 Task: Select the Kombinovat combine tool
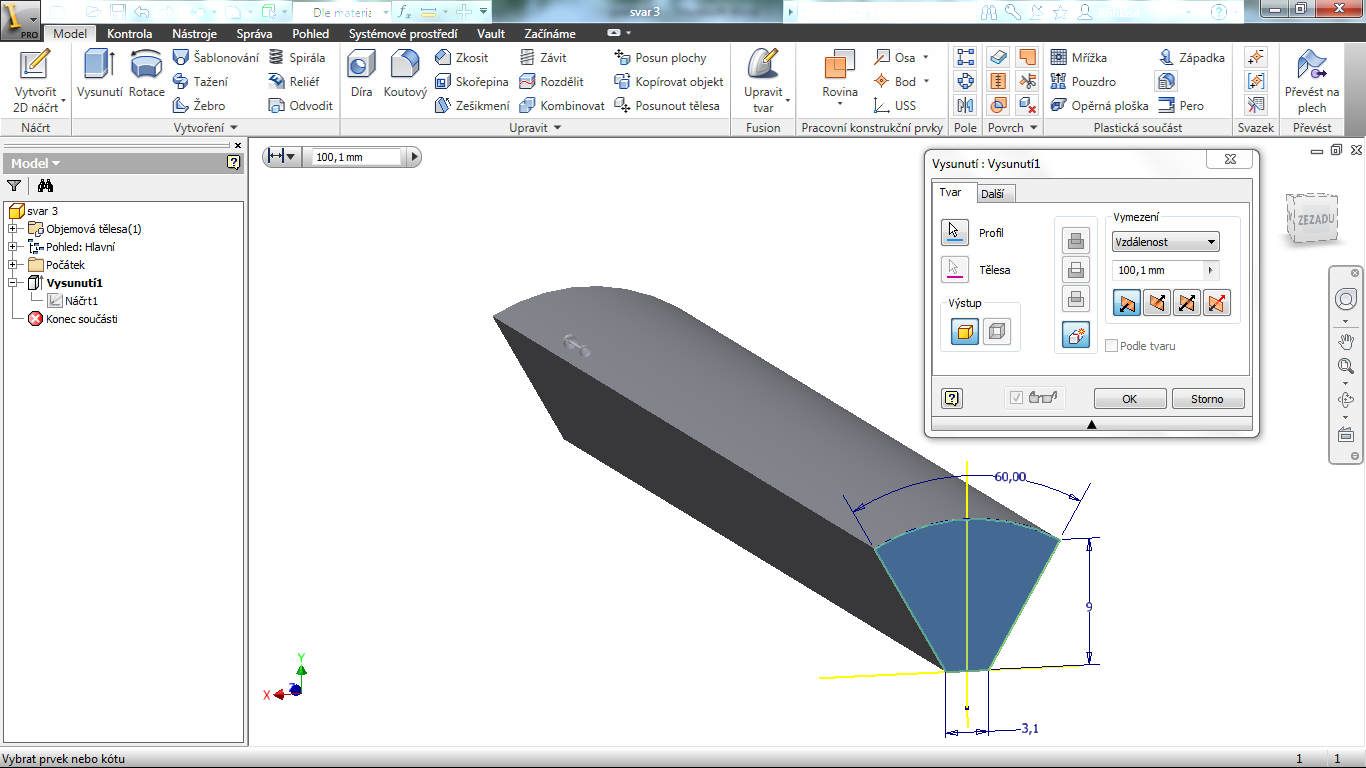(562, 106)
